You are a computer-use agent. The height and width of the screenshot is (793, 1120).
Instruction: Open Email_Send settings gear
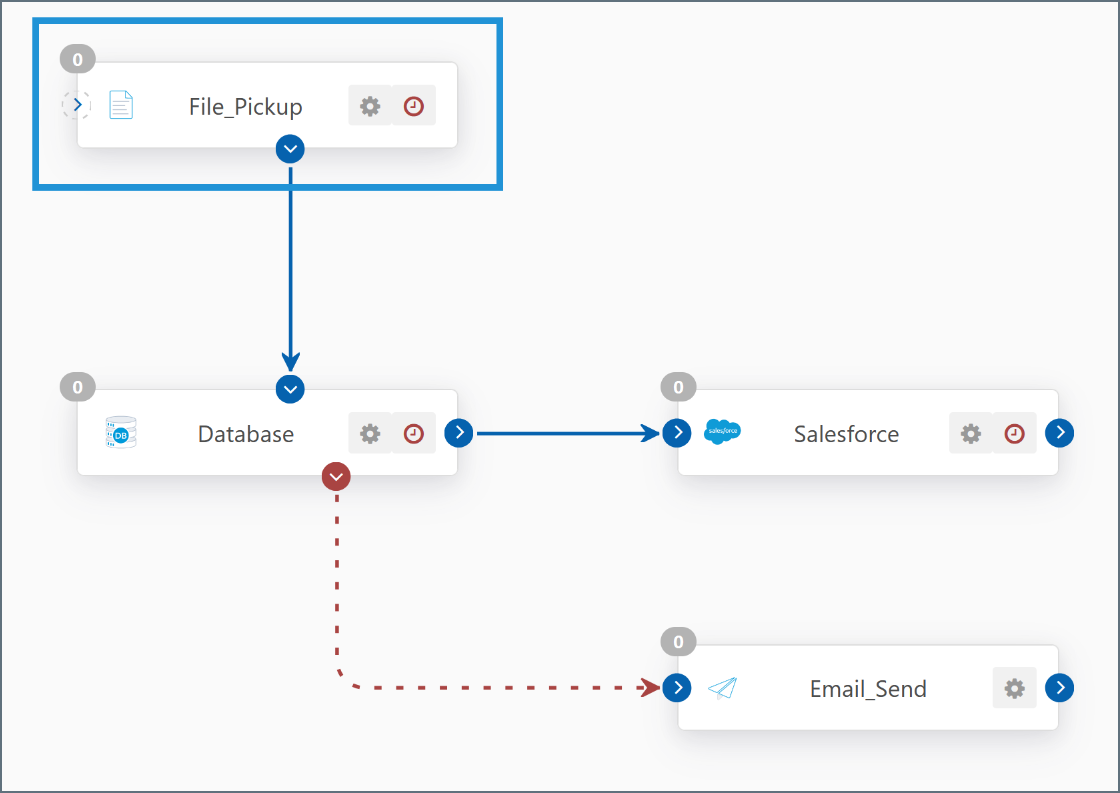click(x=1014, y=688)
